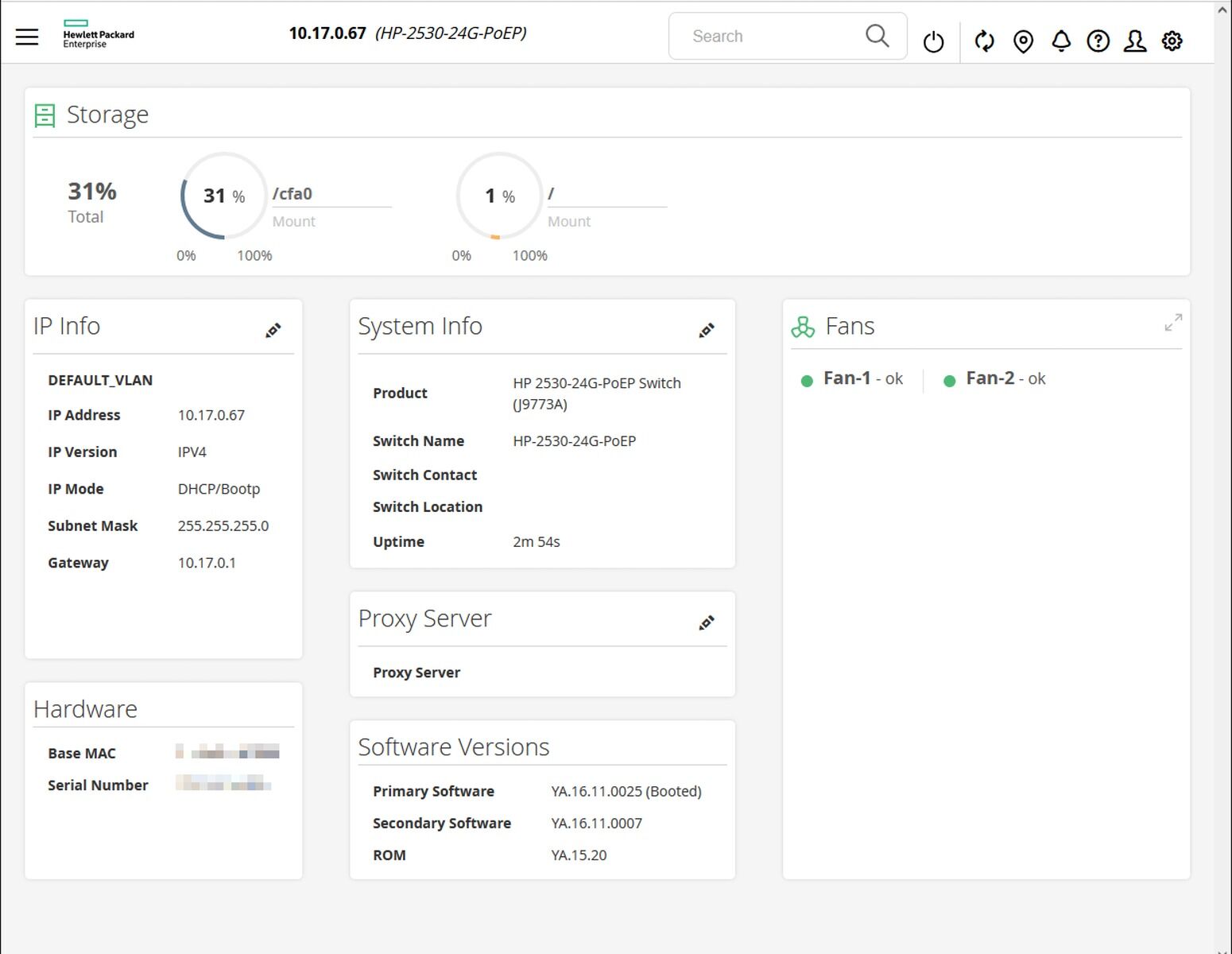Edit Proxy Server with pencil icon
This screenshot has height=954, width=1232.
coord(706,622)
